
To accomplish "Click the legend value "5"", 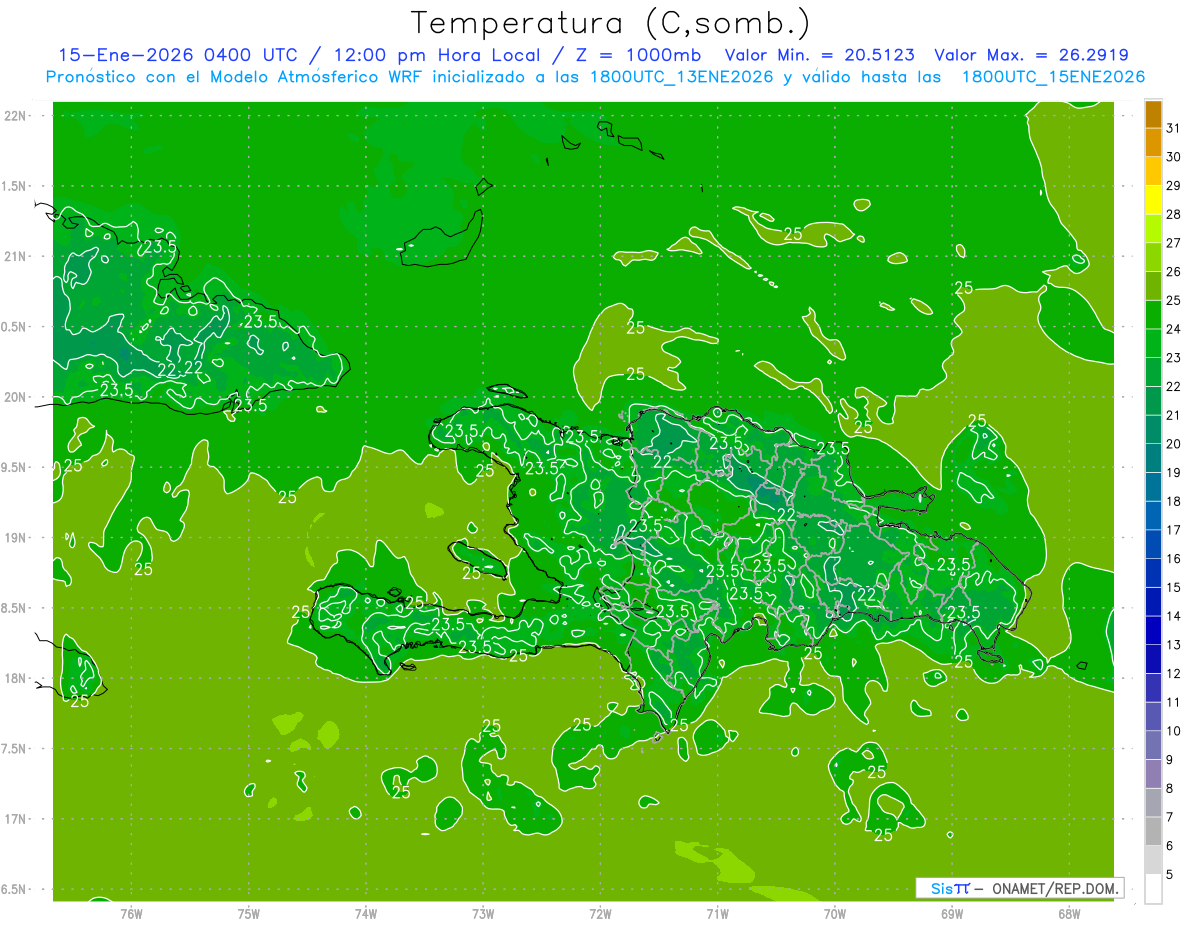I will (1170, 875).
